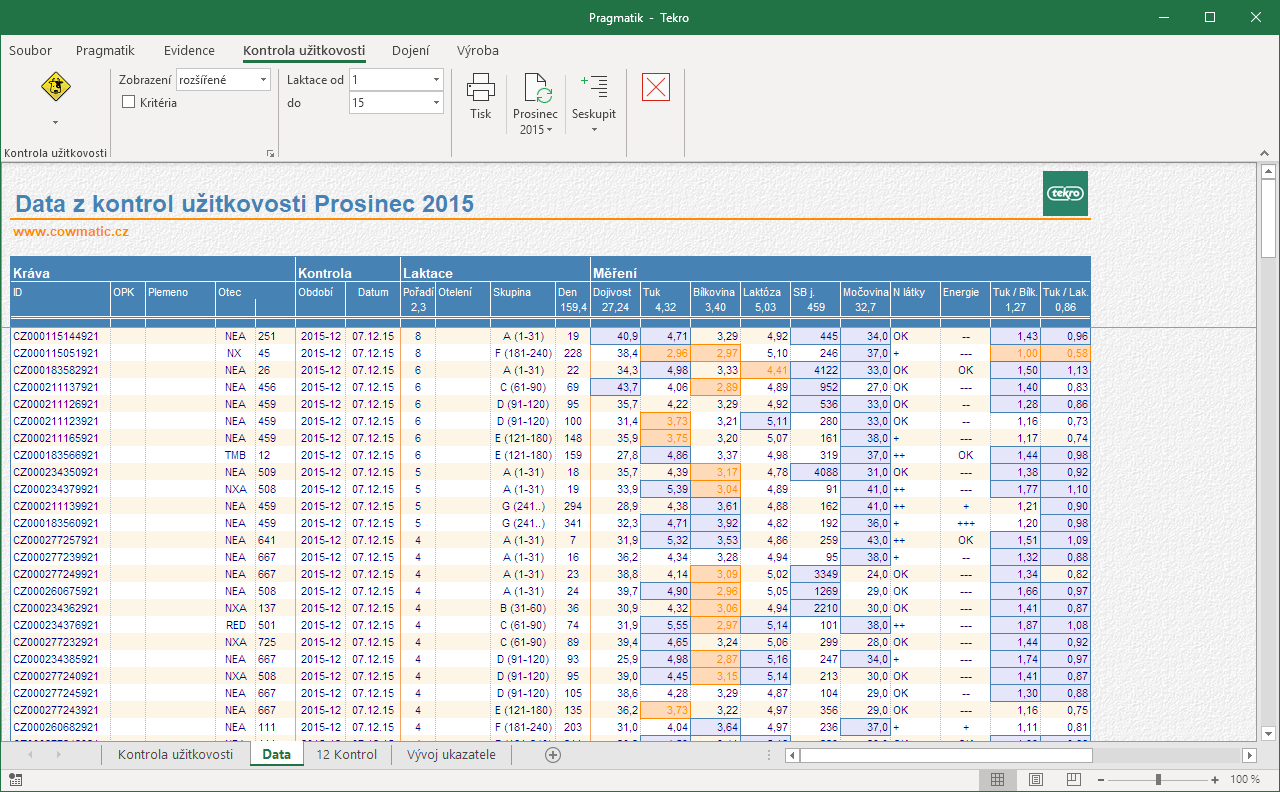Image resolution: width=1280 pixels, height=792 pixels.
Task: Click the Tisk printer icon
Action: coord(481,87)
